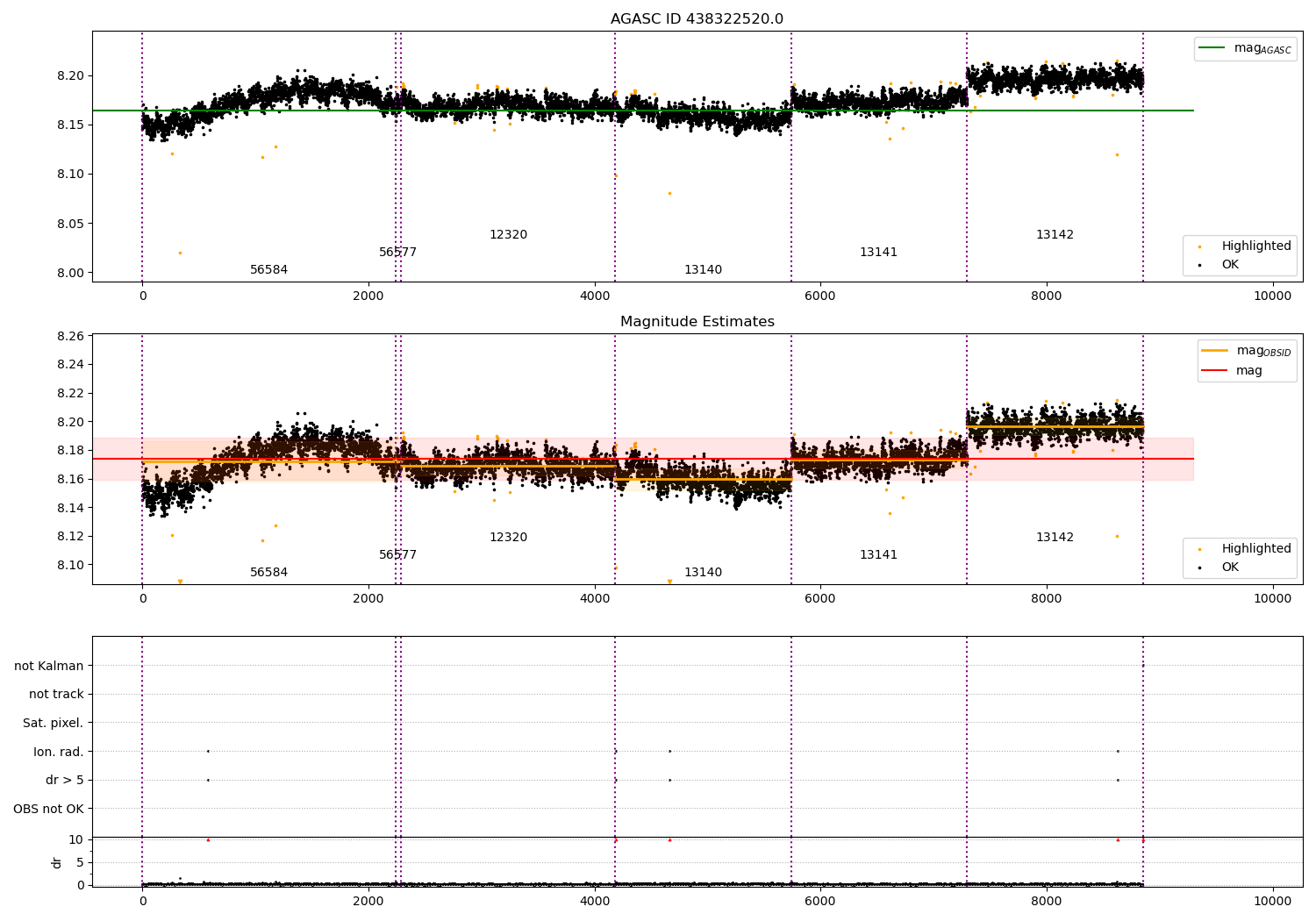
Task: Click the 'OBS not OK' row label
Action: (x=49, y=809)
